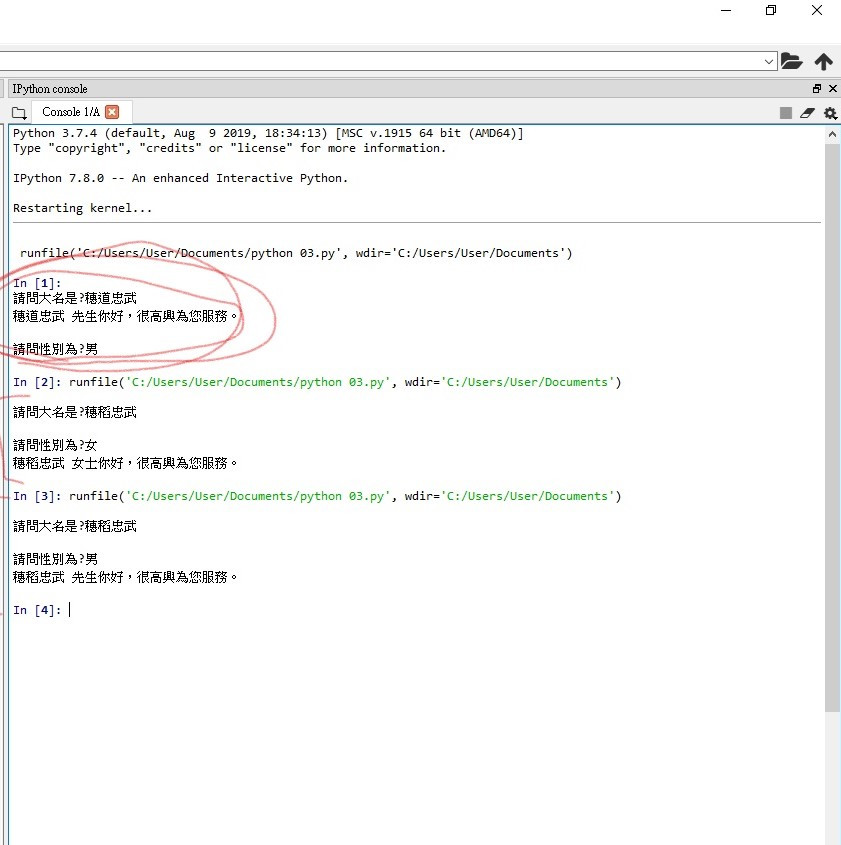Close the Console 1/A tab

(112, 112)
